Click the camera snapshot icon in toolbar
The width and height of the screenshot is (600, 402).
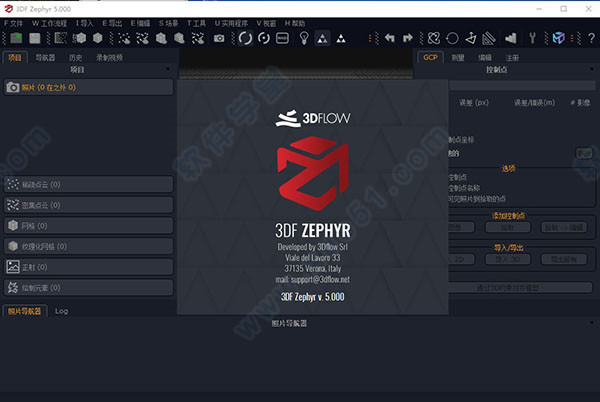[x=219, y=38]
